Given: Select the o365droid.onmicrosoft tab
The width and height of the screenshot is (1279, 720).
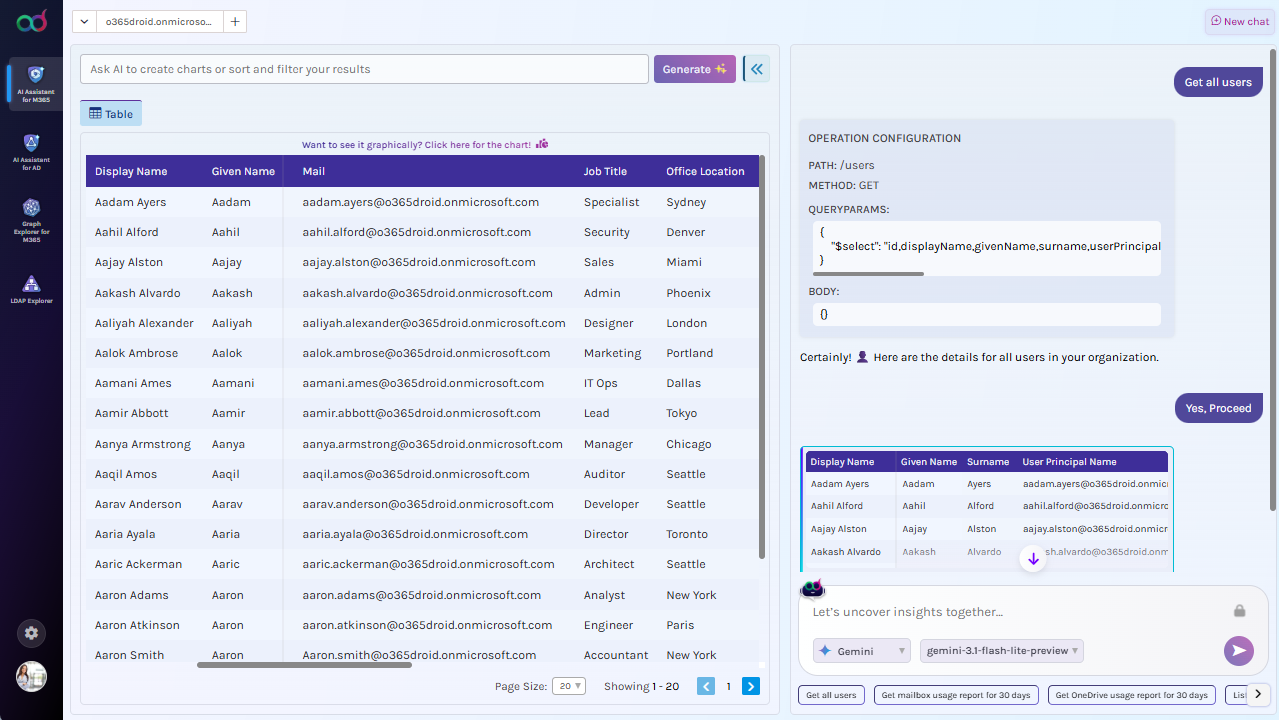Looking at the screenshot, I should (159, 21).
